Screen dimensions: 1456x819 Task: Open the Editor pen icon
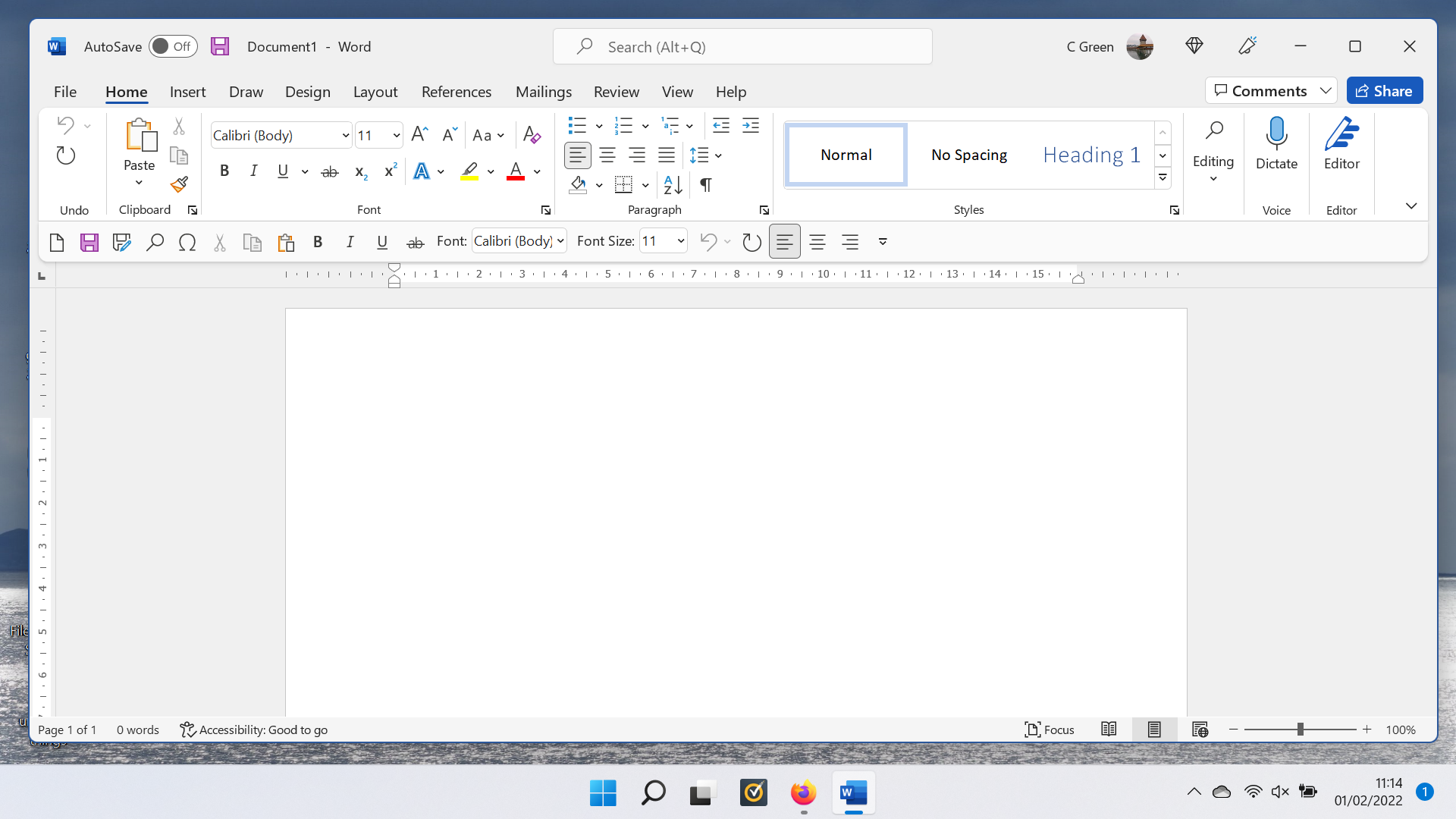1341,133
